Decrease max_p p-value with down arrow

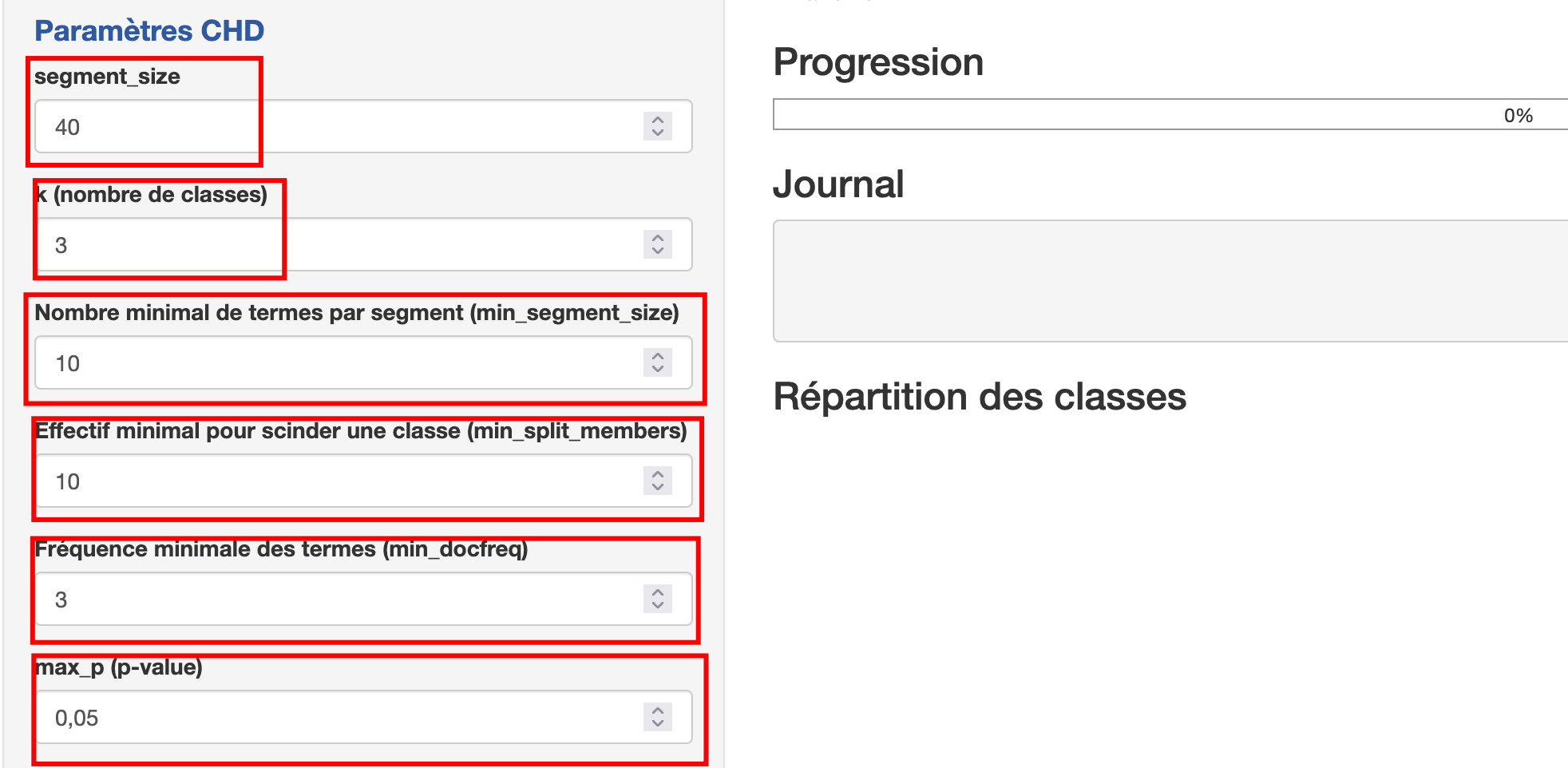[658, 723]
